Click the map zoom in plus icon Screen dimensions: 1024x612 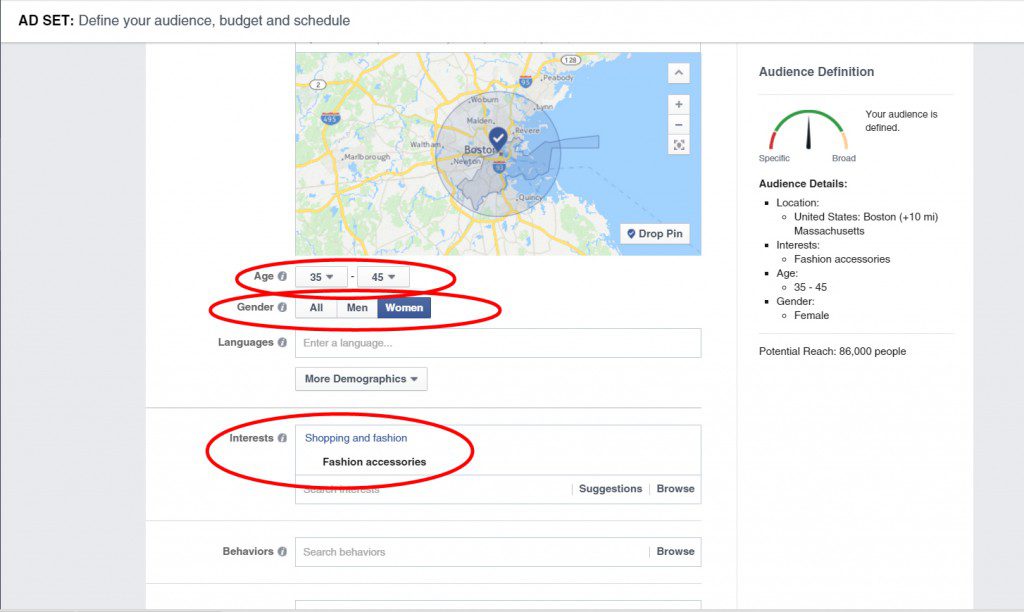tap(679, 105)
